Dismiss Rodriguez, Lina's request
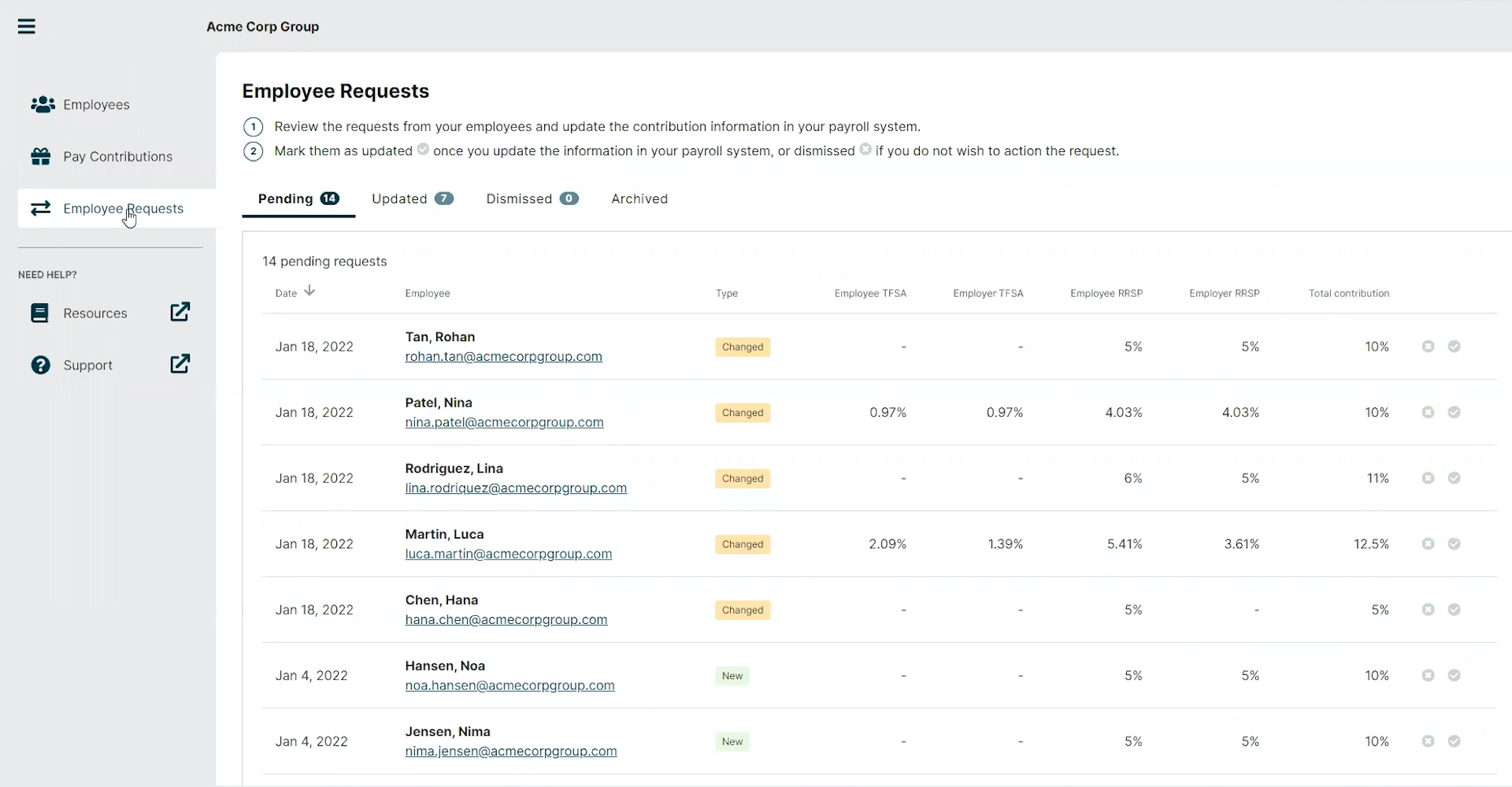The height and width of the screenshot is (787, 1512). [x=1428, y=478]
